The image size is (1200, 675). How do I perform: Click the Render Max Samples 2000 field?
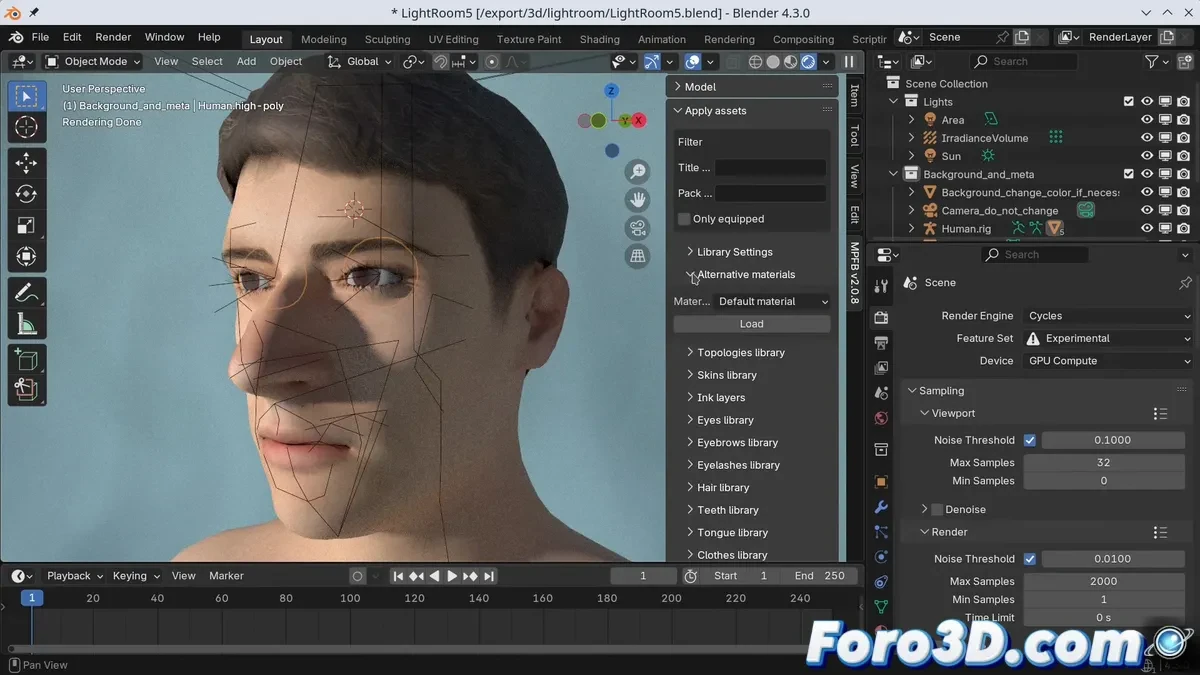click(1104, 581)
